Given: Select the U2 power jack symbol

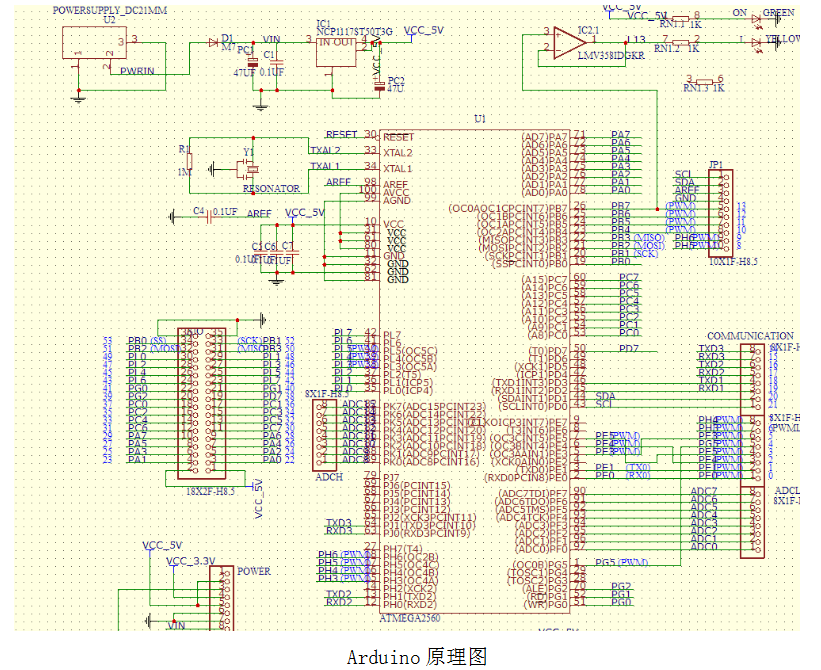Looking at the screenshot, I should coord(94,43).
